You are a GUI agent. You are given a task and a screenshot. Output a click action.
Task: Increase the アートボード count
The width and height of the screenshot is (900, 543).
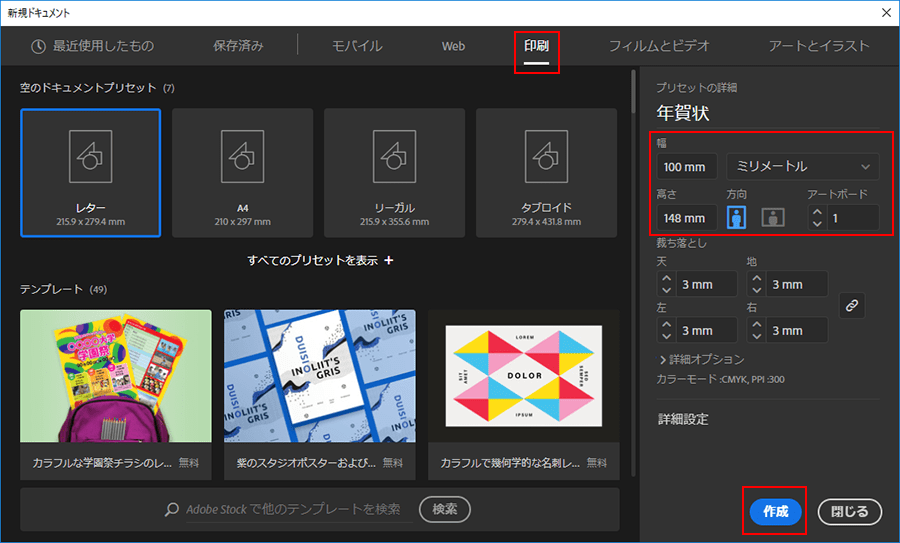tap(817, 212)
